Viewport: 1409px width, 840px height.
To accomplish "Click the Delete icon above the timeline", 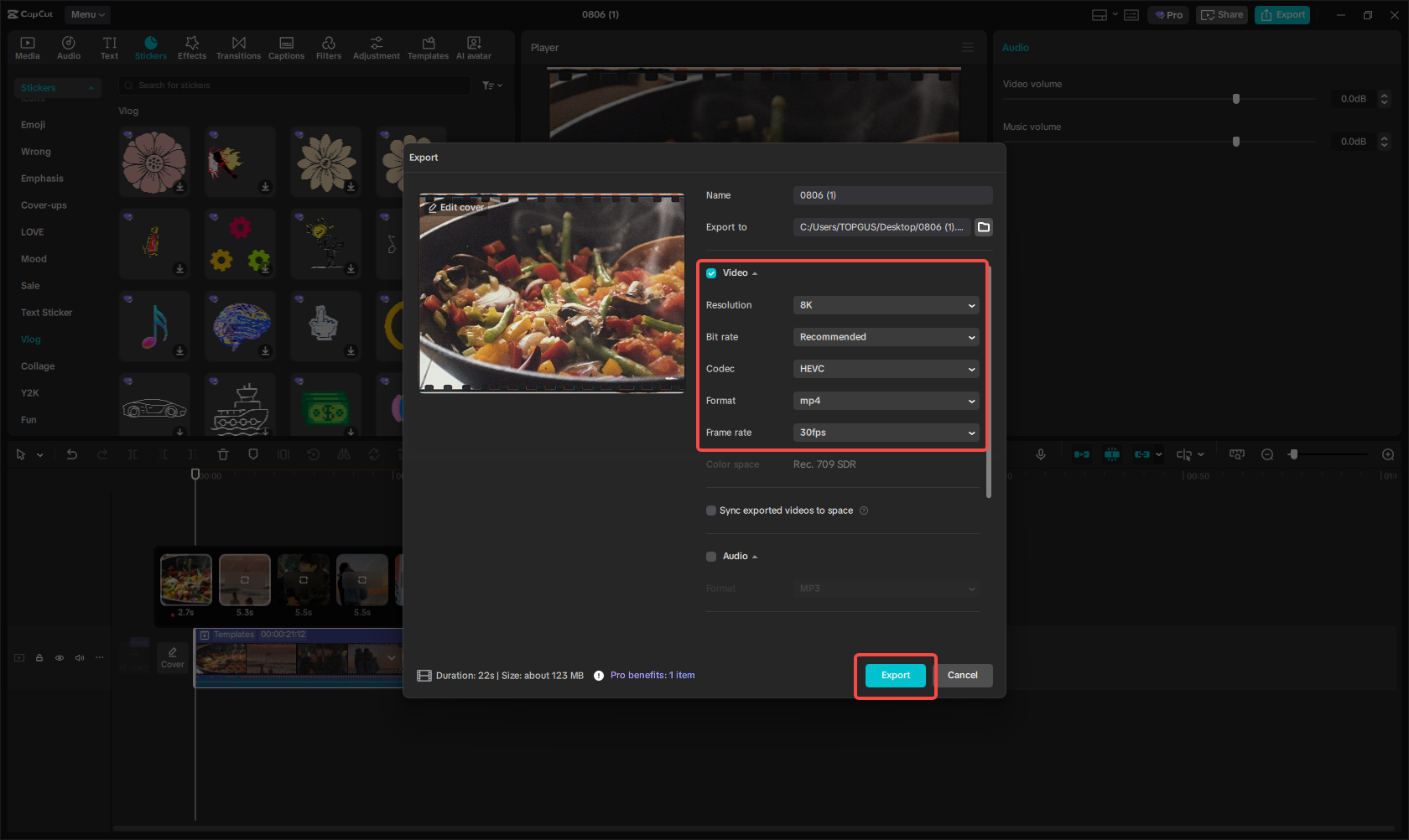I will tap(223, 454).
